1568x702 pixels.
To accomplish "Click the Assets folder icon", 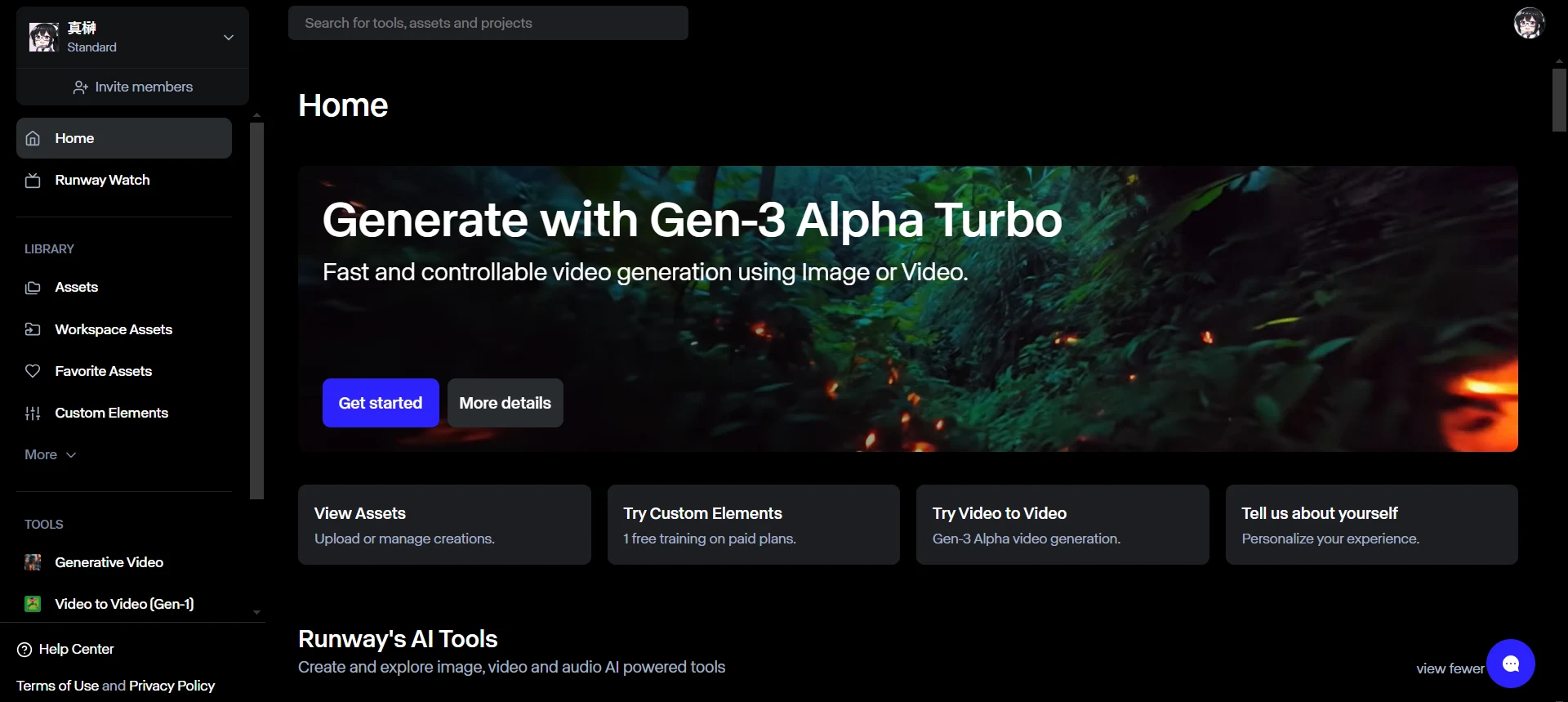I will click(x=33, y=288).
